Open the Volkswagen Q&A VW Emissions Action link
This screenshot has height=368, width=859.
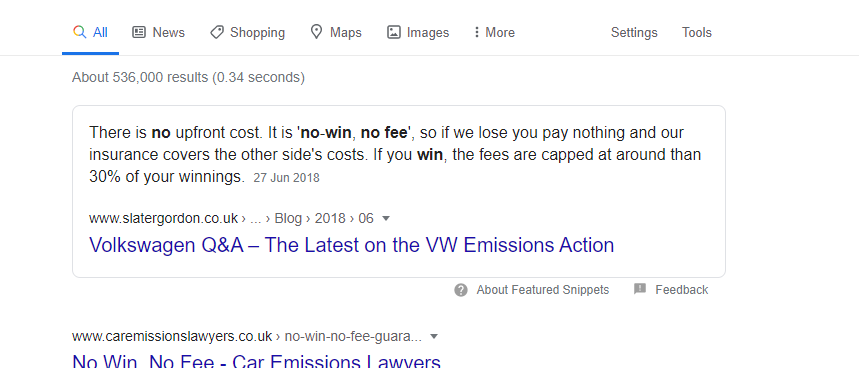coord(351,245)
